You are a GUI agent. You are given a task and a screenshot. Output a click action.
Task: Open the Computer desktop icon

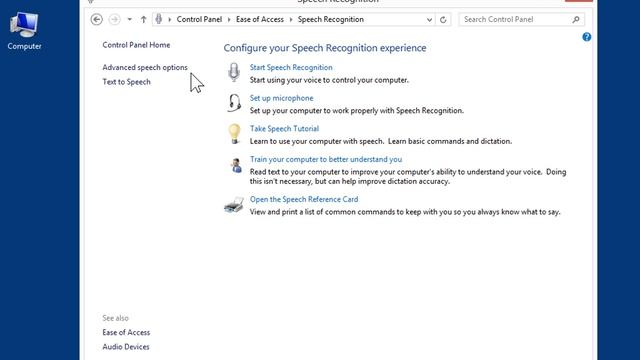coord(24,31)
